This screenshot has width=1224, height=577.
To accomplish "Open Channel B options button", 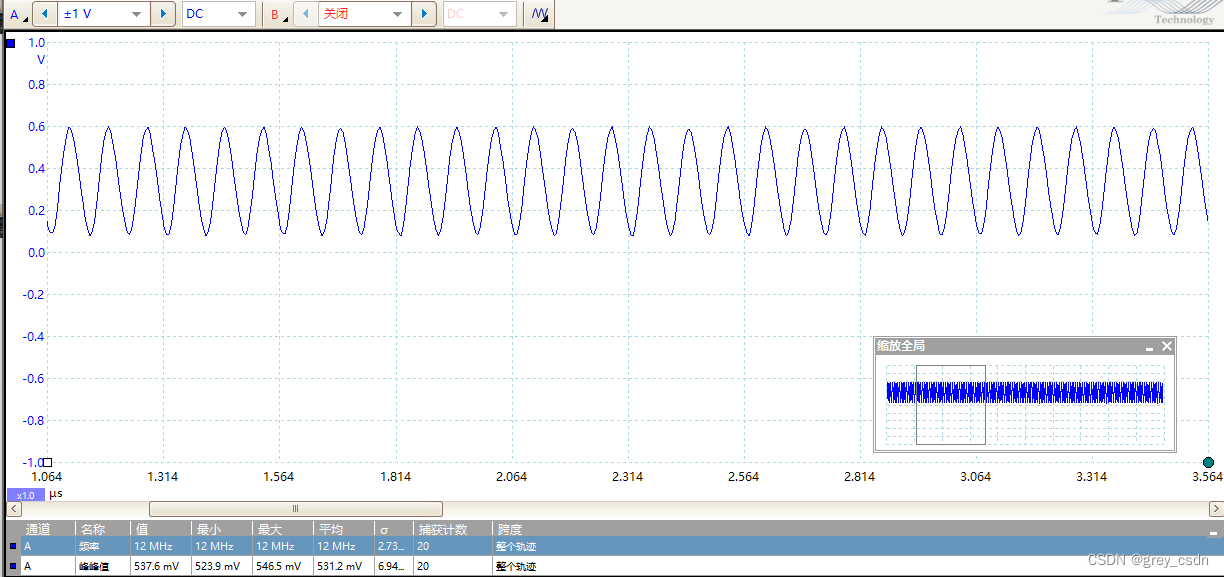I will click(278, 14).
